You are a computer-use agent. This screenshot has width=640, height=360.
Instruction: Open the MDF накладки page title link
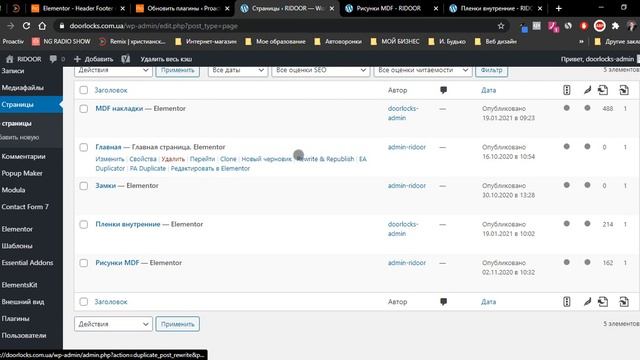[x=119, y=109]
